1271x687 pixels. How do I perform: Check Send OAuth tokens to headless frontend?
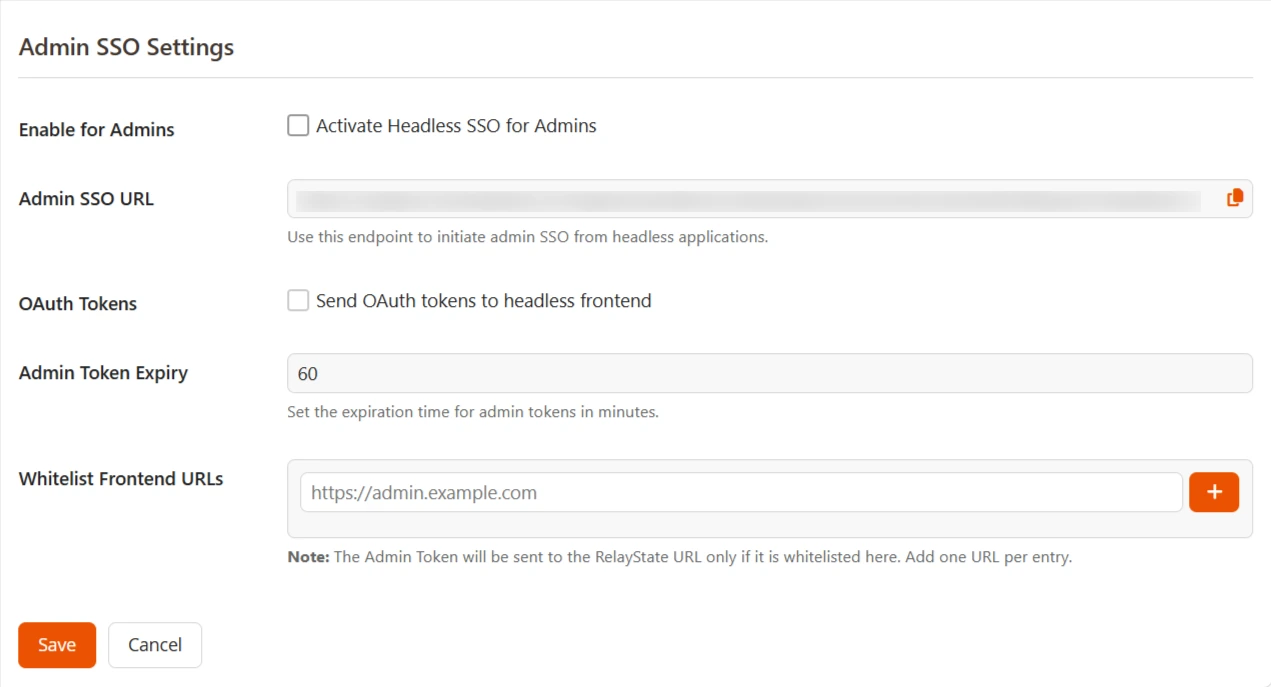pyautogui.click(x=297, y=300)
